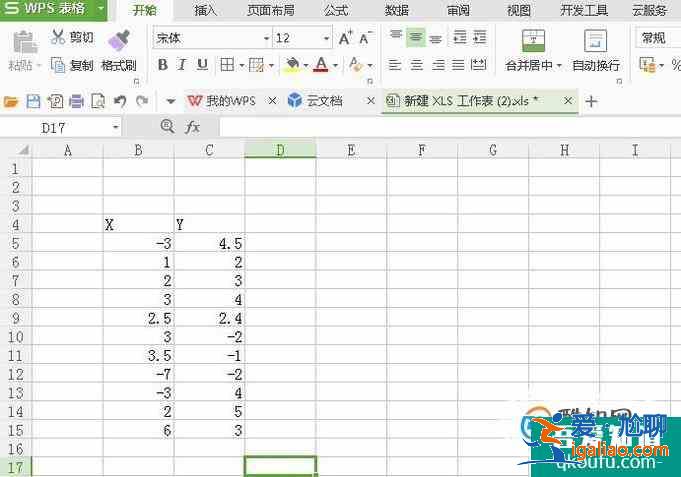
Task: Click the print icon
Action: point(76,102)
